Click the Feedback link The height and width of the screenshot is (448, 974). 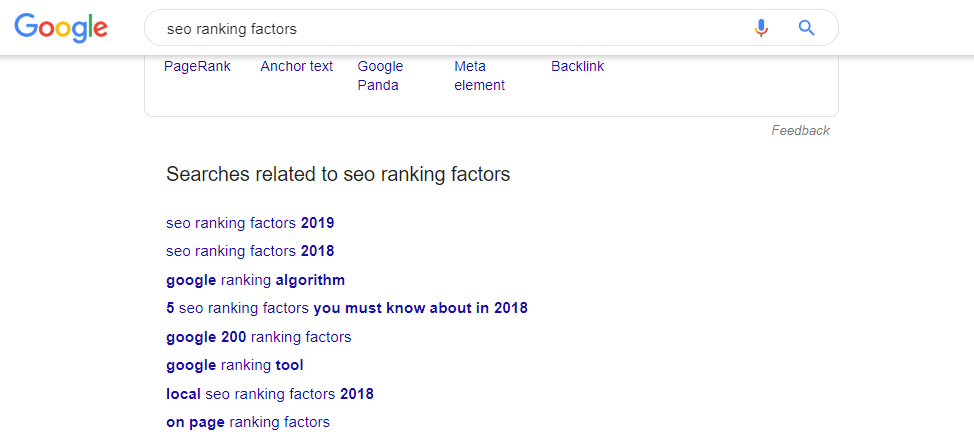click(800, 130)
